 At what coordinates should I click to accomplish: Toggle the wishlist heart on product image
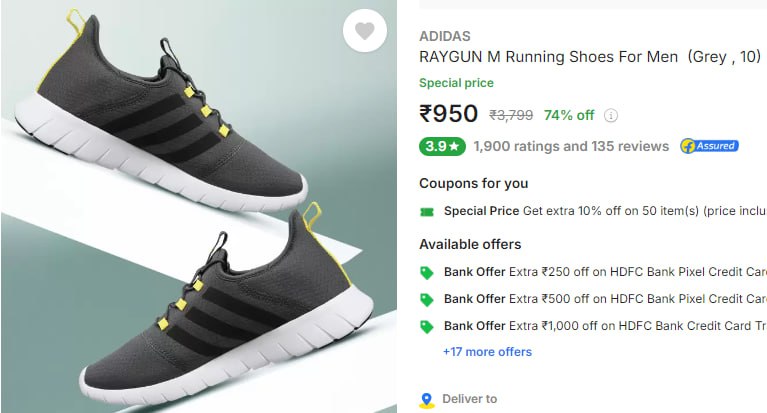[365, 32]
